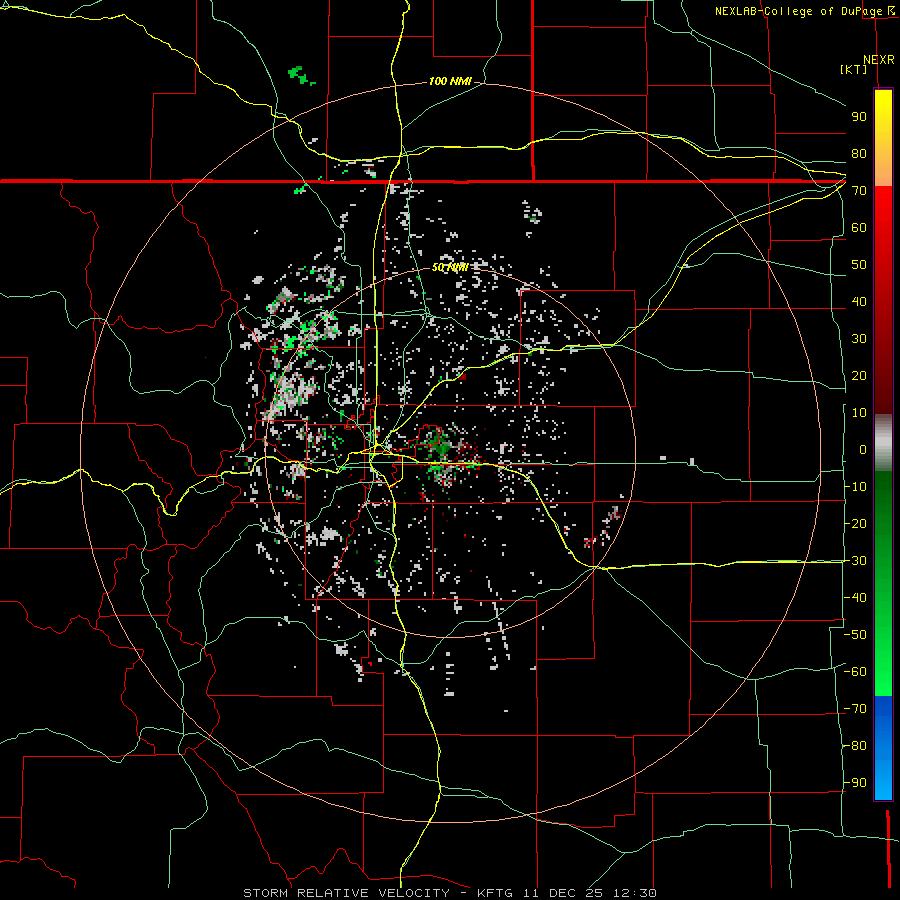Click the -50 scale label

(x=855, y=635)
